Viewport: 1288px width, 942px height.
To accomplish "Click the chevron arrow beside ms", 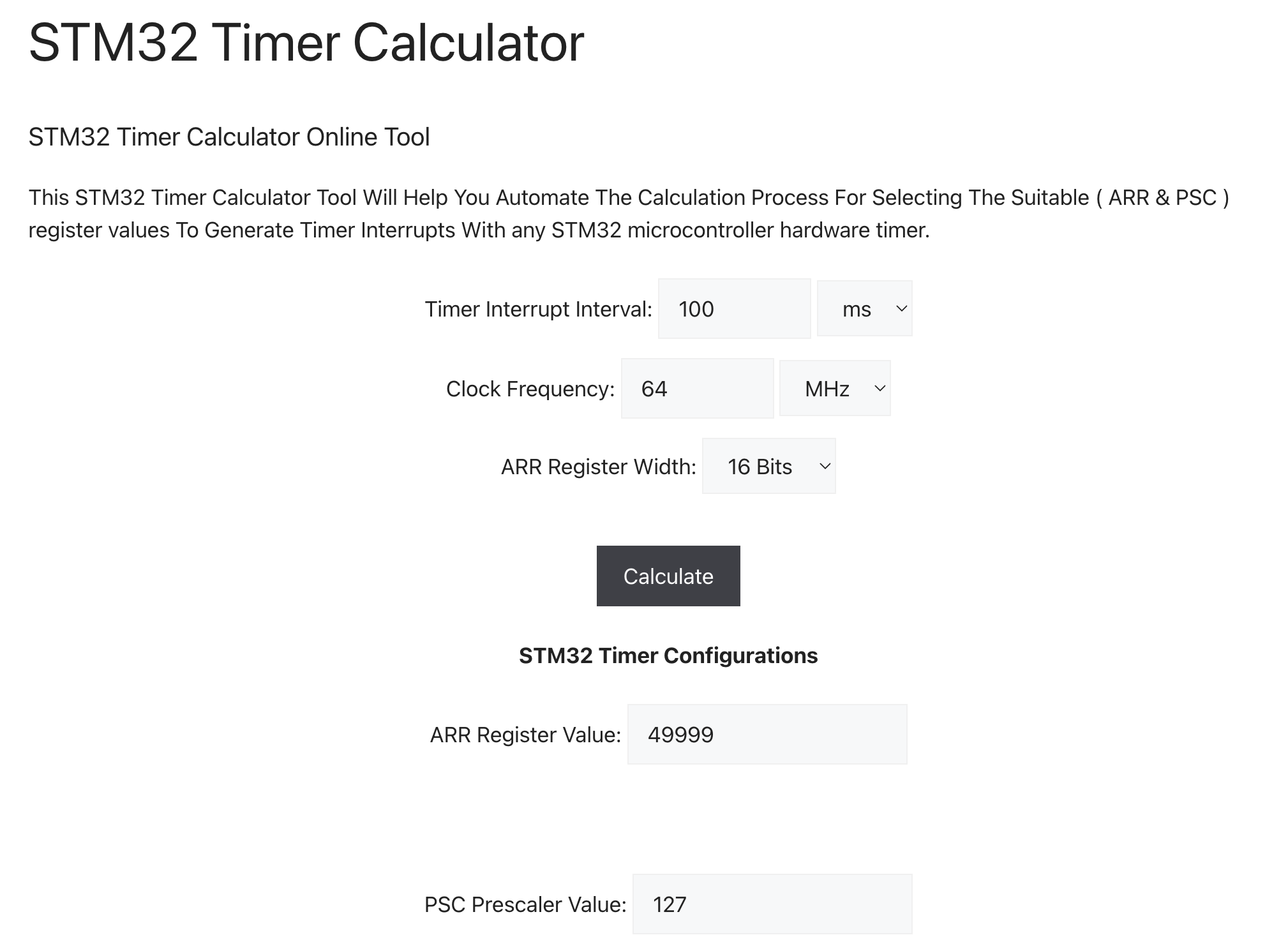I will click(901, 309).
